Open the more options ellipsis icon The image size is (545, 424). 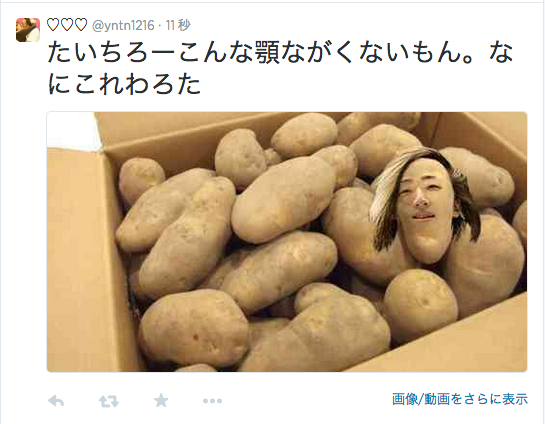tap(212, 401)
